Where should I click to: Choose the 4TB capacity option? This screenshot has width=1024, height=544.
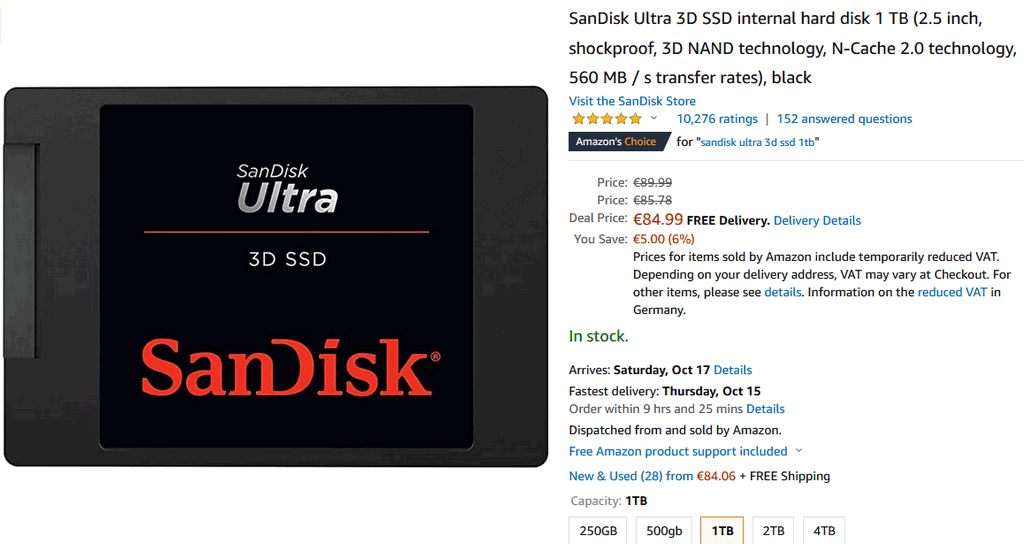(824, 530)
